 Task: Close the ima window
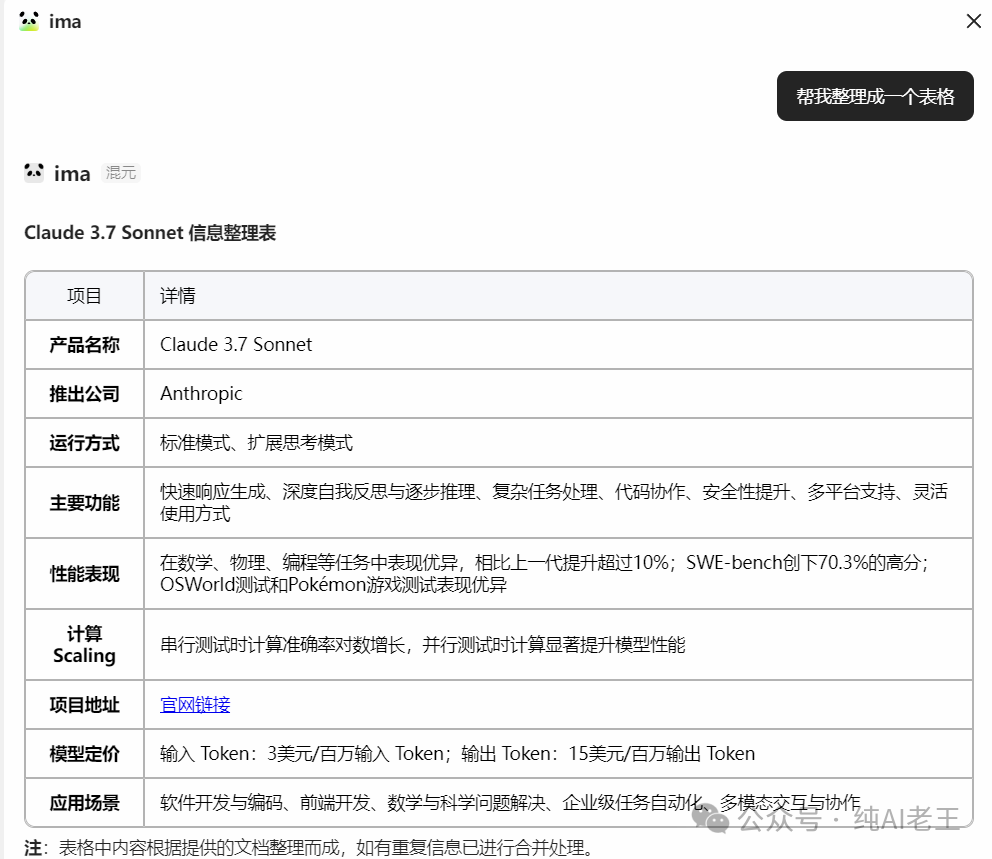(973, 21)
